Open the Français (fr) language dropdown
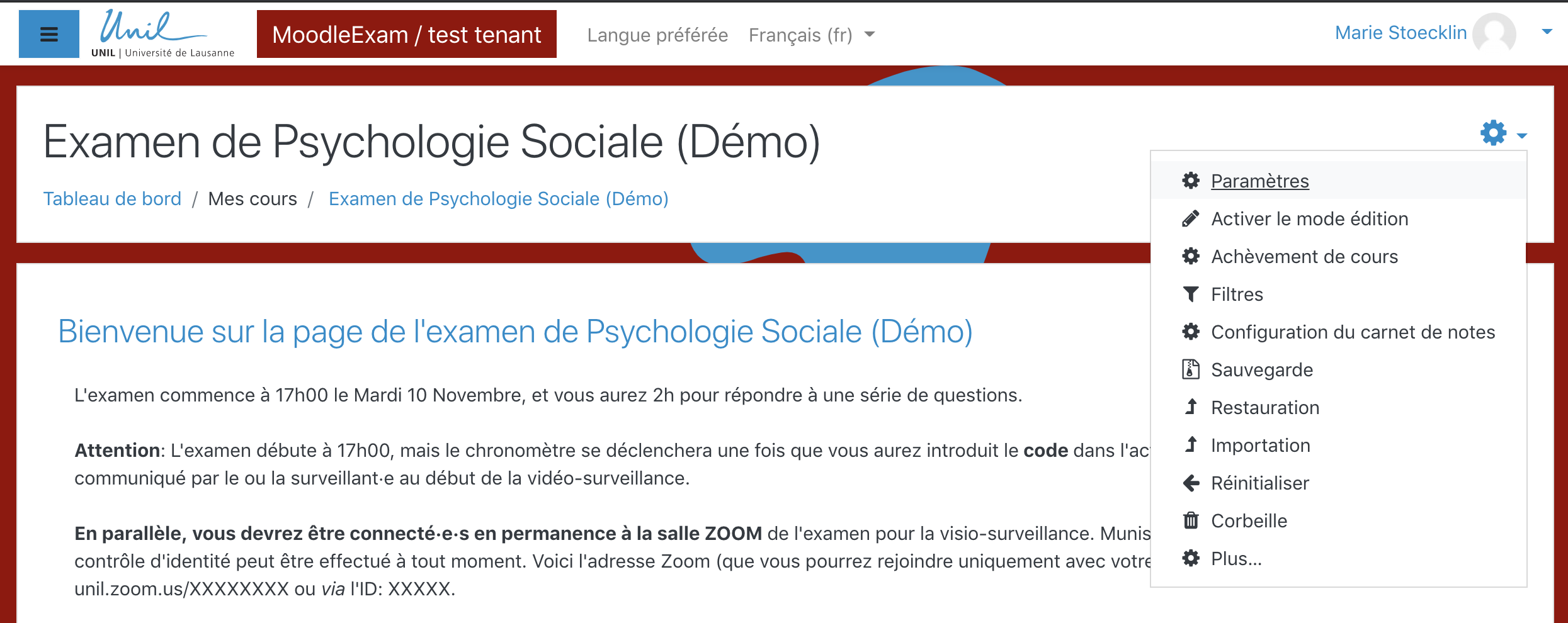 (x=811, y=35)
